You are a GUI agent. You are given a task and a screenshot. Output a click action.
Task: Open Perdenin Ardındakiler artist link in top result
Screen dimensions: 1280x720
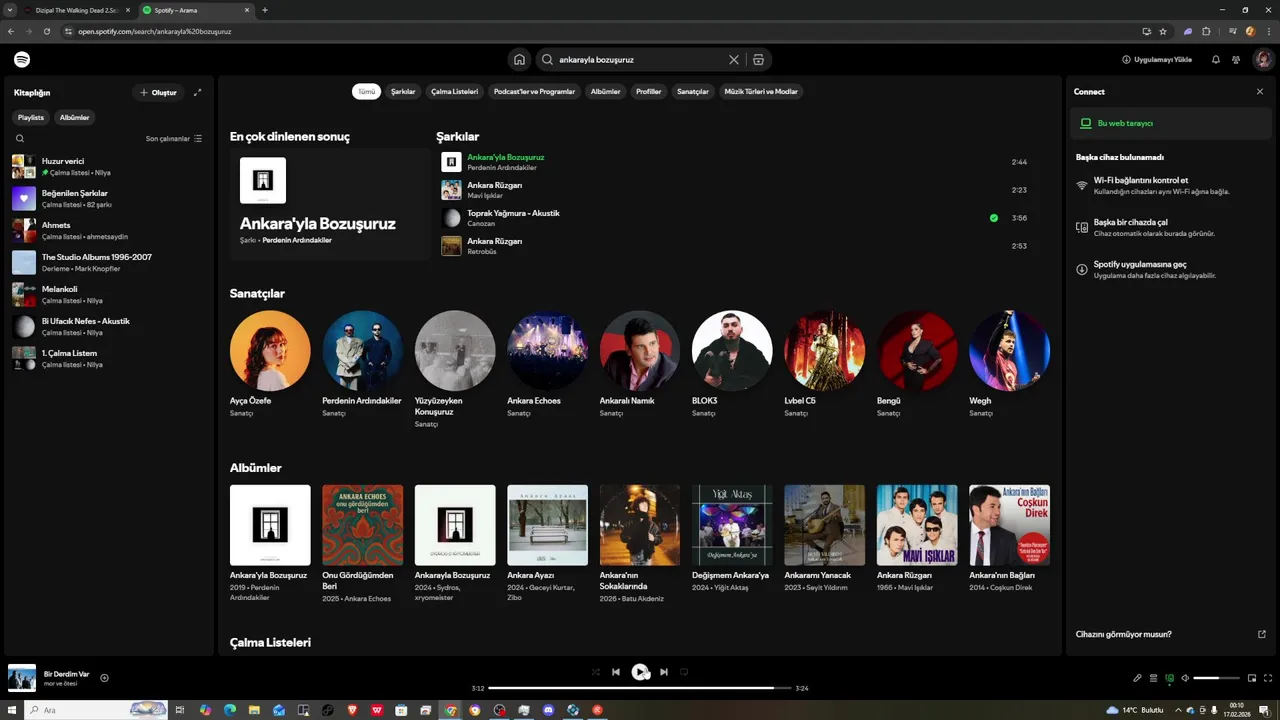(x=297, y=240)
